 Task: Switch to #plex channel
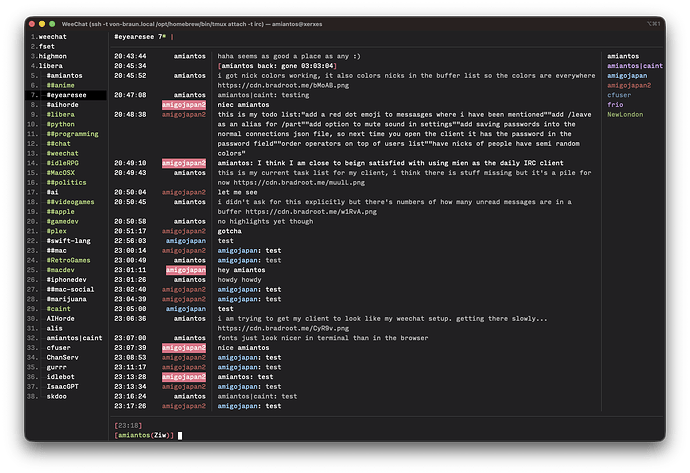pyautogui.click(x=56, y=231)
